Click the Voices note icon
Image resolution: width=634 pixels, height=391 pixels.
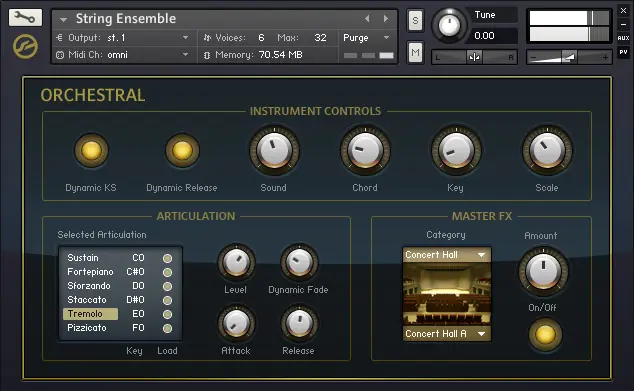[207, 38]
